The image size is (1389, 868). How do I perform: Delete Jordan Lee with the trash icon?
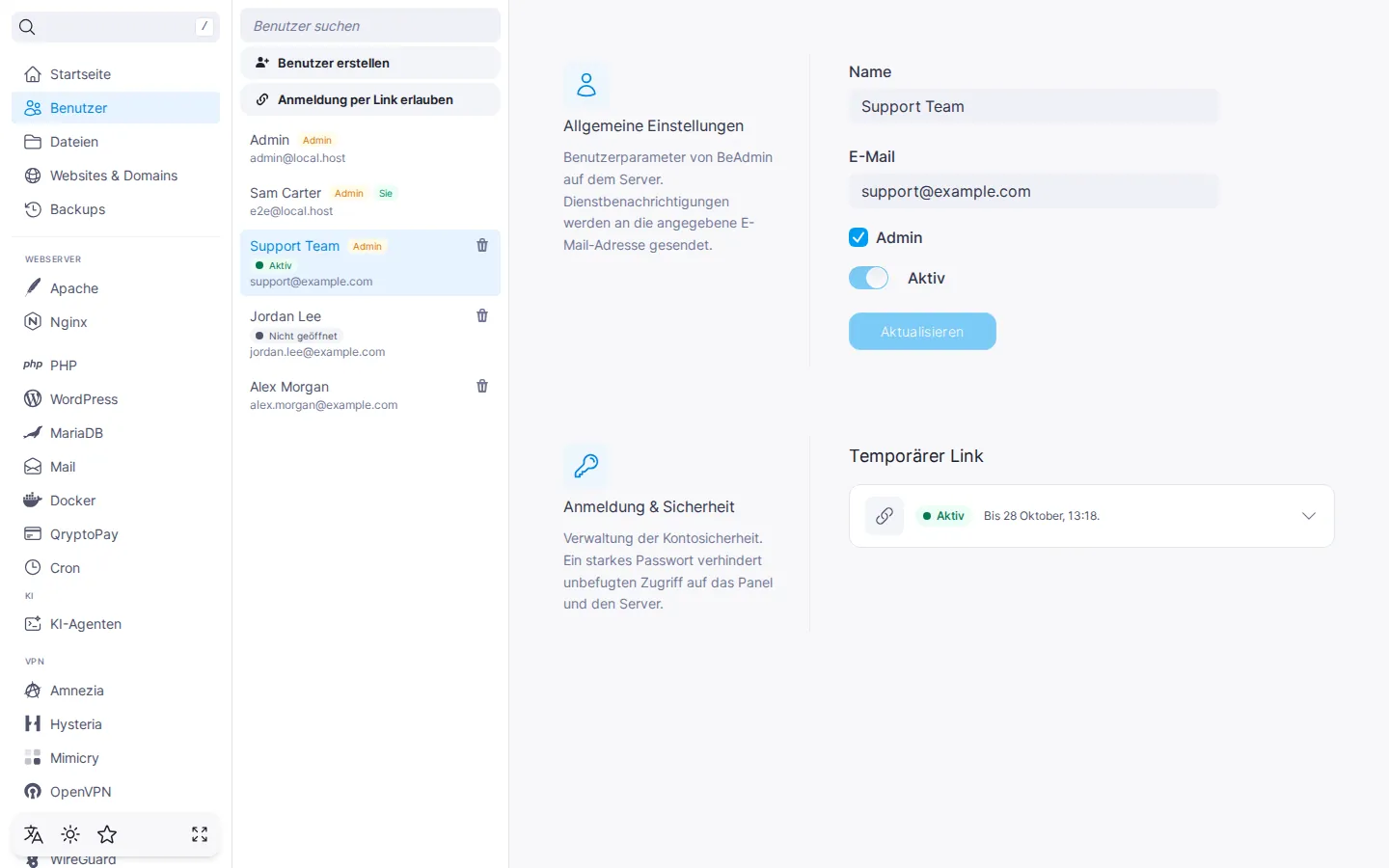point(482,316)
